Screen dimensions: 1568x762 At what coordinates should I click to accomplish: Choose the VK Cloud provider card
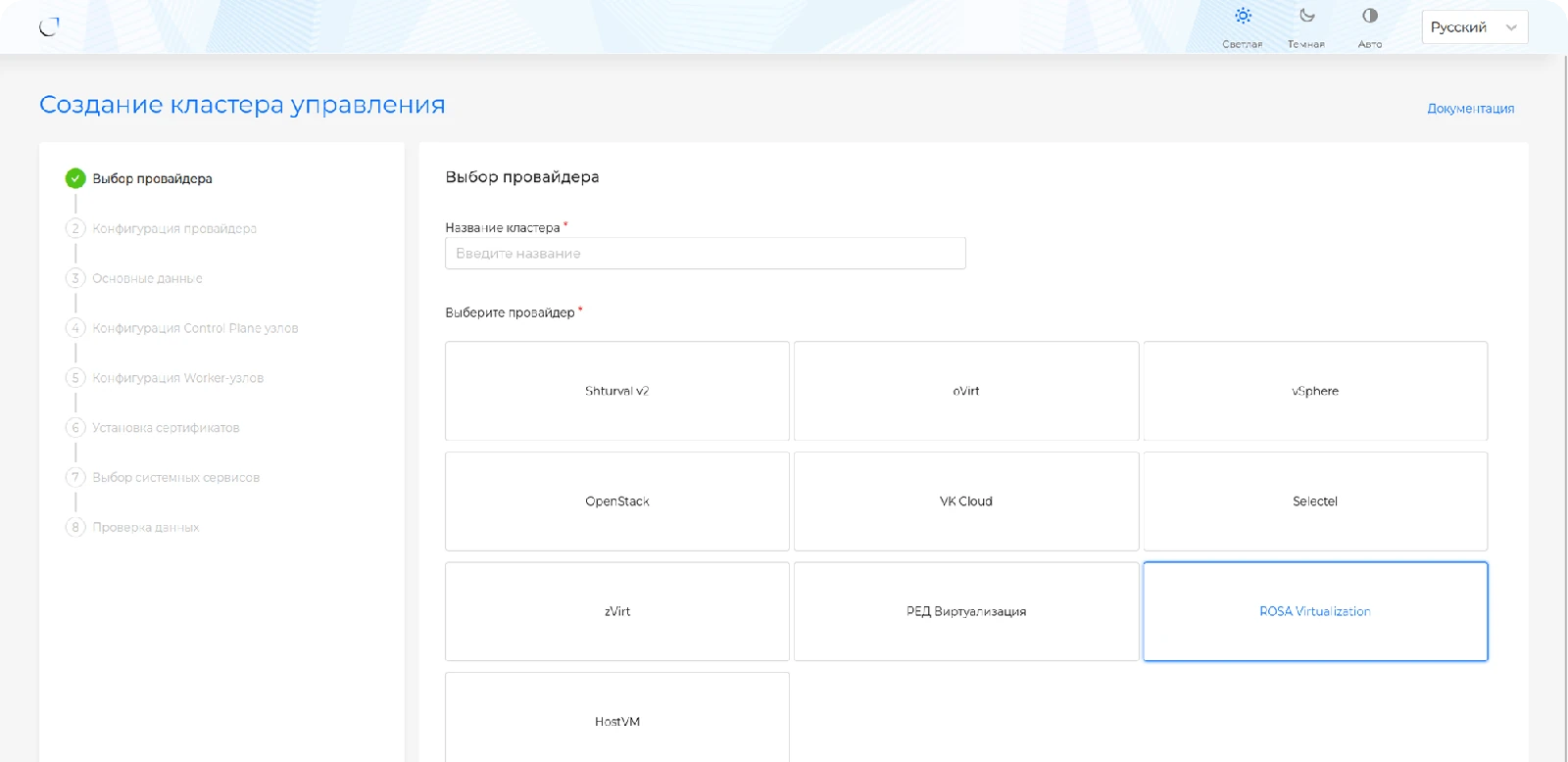pos(966,501)
